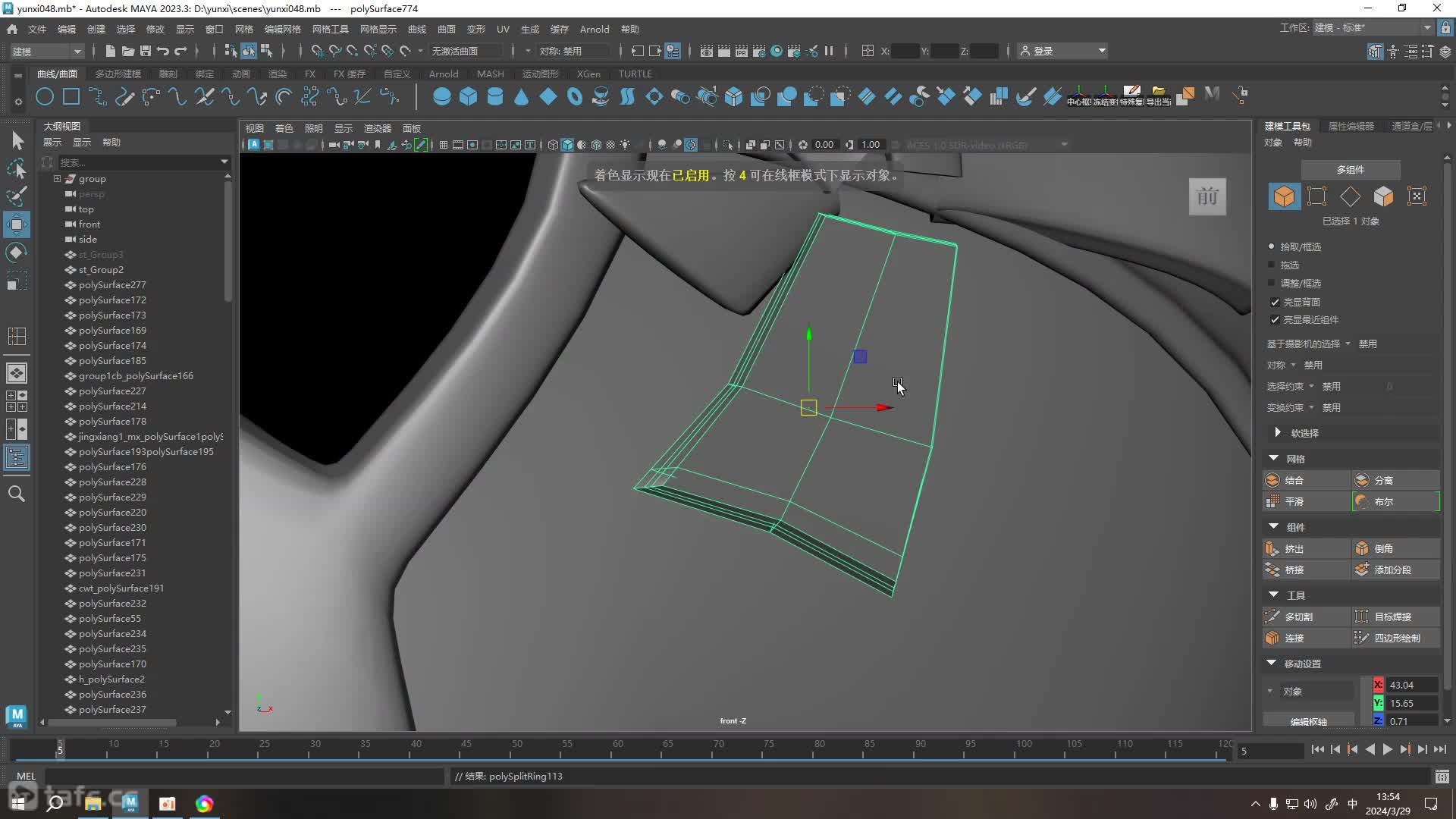Select UV selection mode in Modeling Toolkit
Image resolution: width=1456 pixels, height=819 pixels.
[1417, 196]
